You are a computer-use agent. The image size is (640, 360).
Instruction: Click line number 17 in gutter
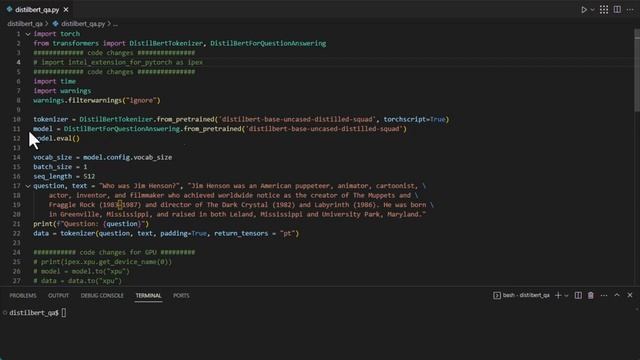coord(16,186)
